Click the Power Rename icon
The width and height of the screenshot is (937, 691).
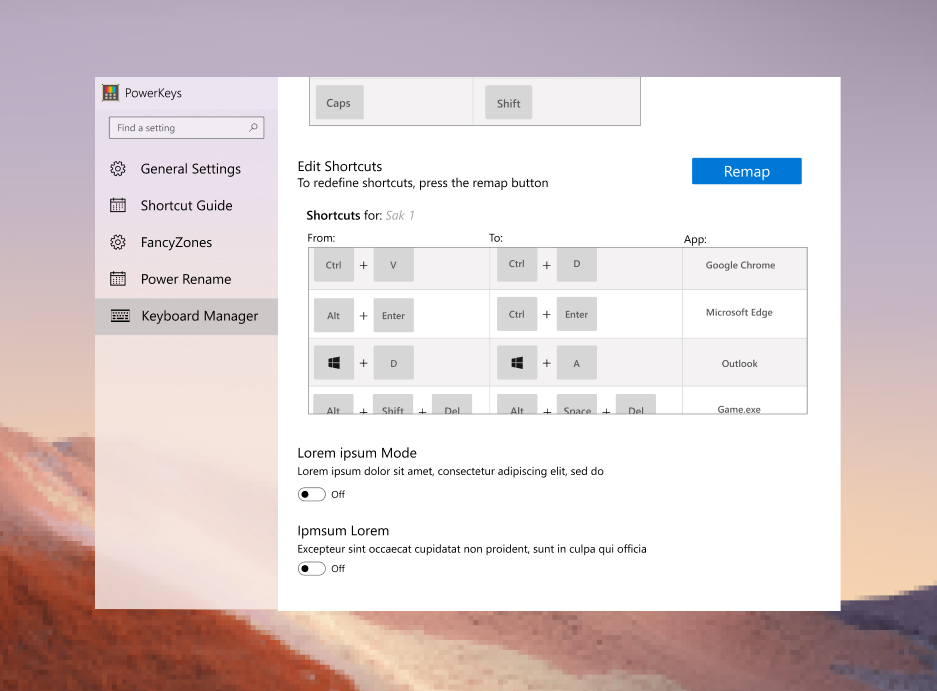coord(121,278)
